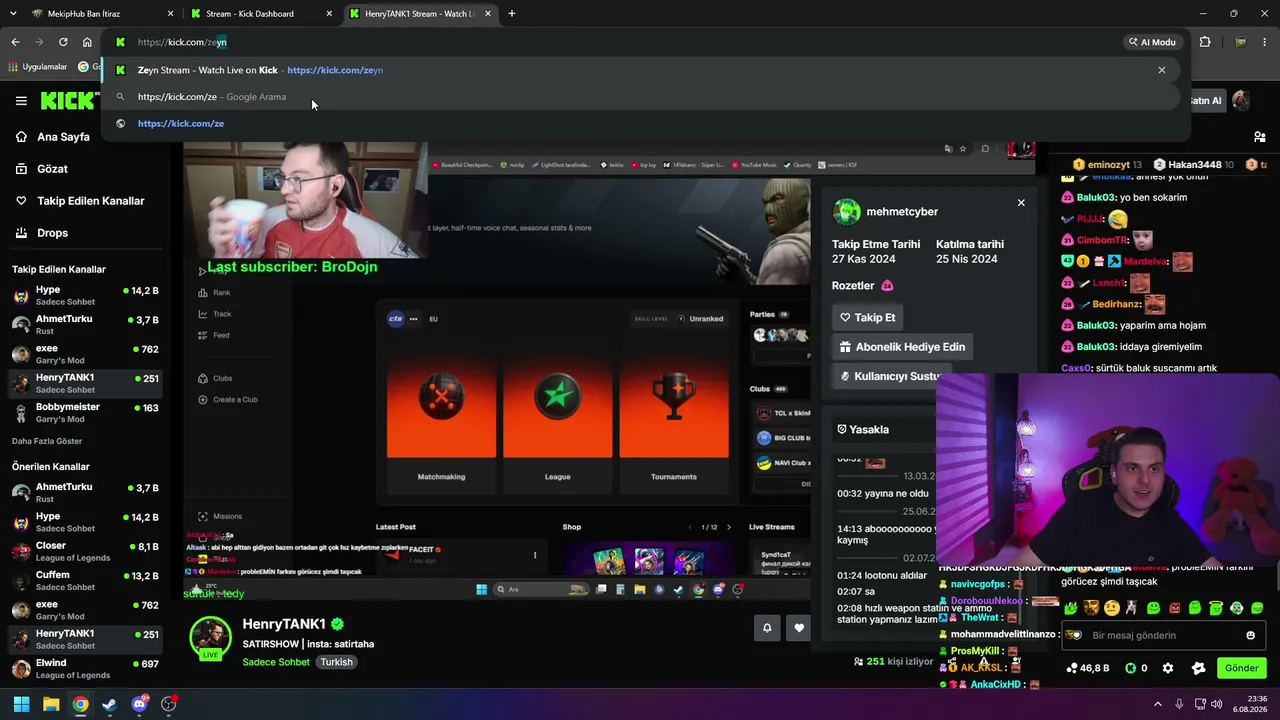Open Steam from the taskbar

109,704
